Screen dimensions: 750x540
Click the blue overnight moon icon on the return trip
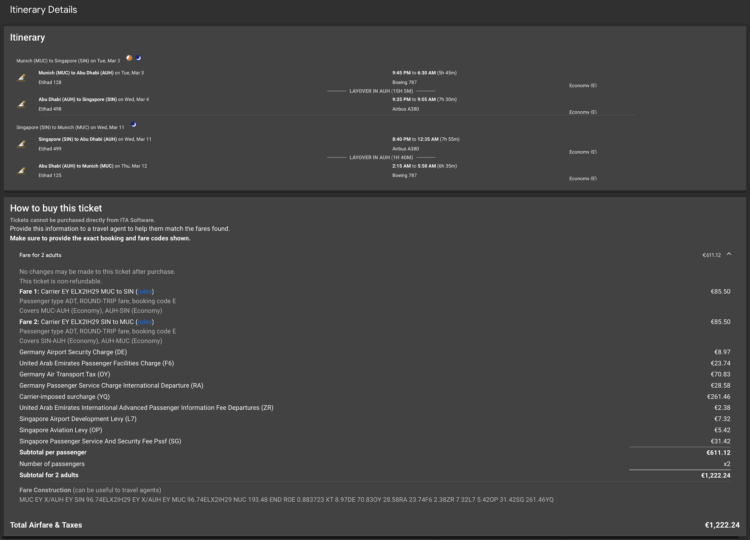pos(133,124)
